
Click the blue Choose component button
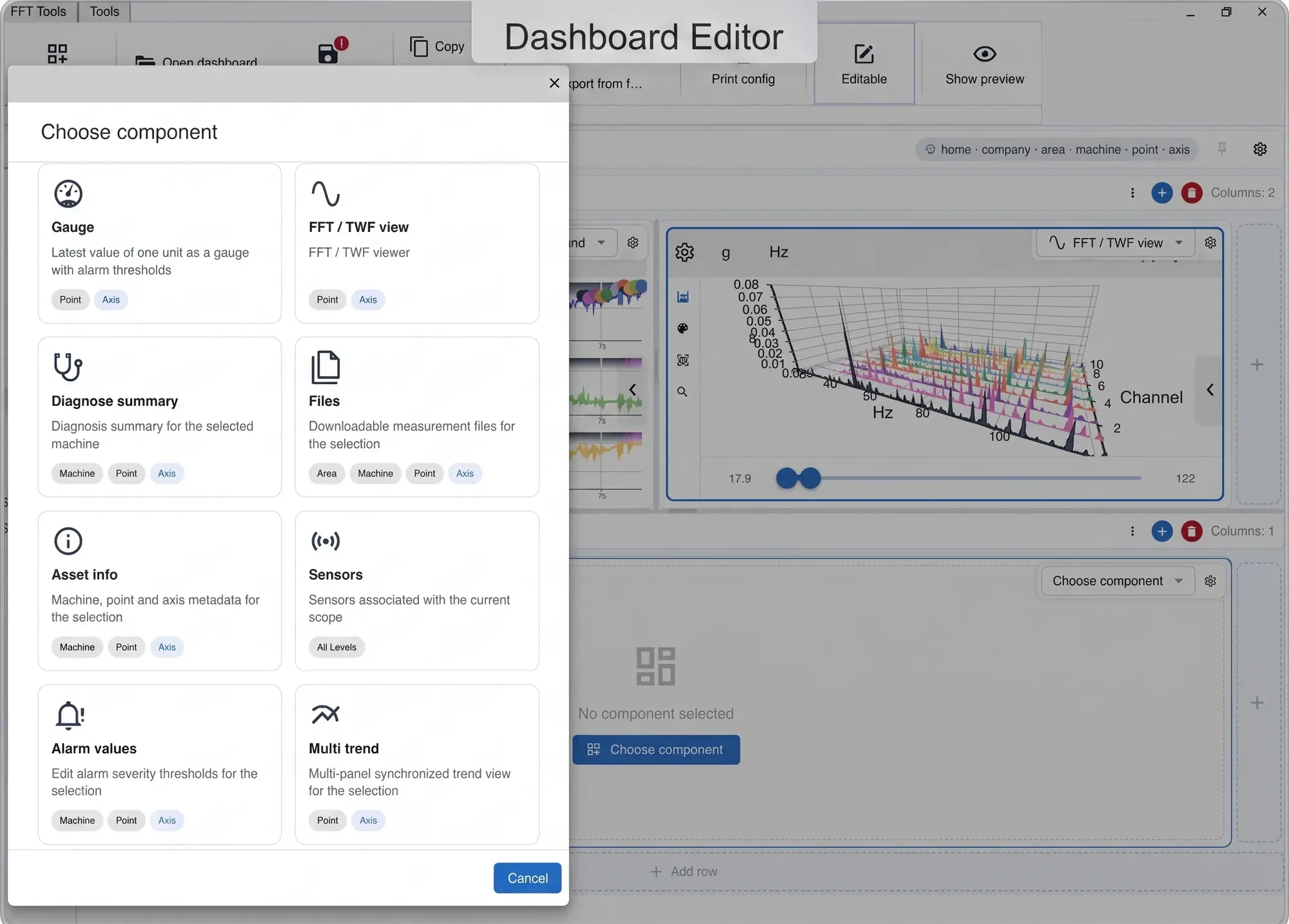656,749
